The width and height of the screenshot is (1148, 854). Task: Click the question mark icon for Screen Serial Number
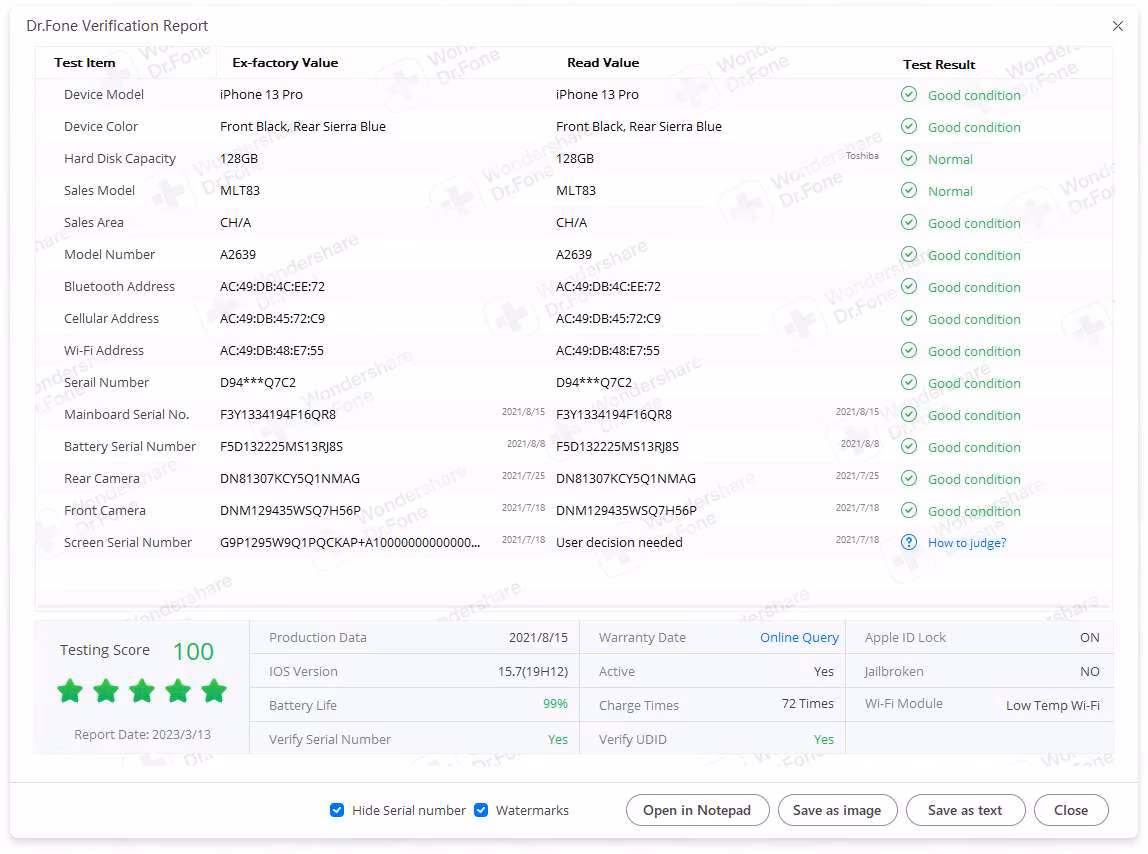(909, 542)
